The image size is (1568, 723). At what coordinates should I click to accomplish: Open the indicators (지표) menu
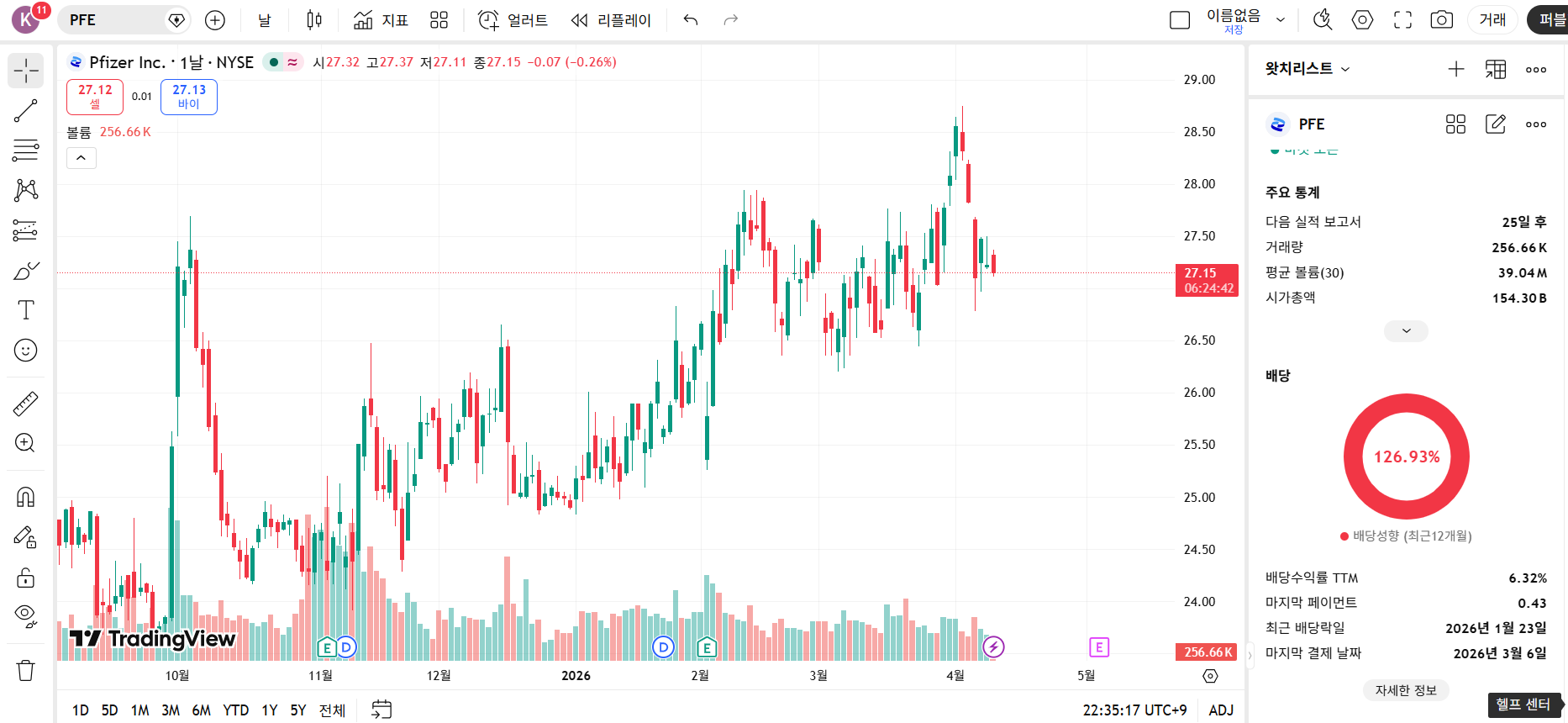tap(381, 20)
